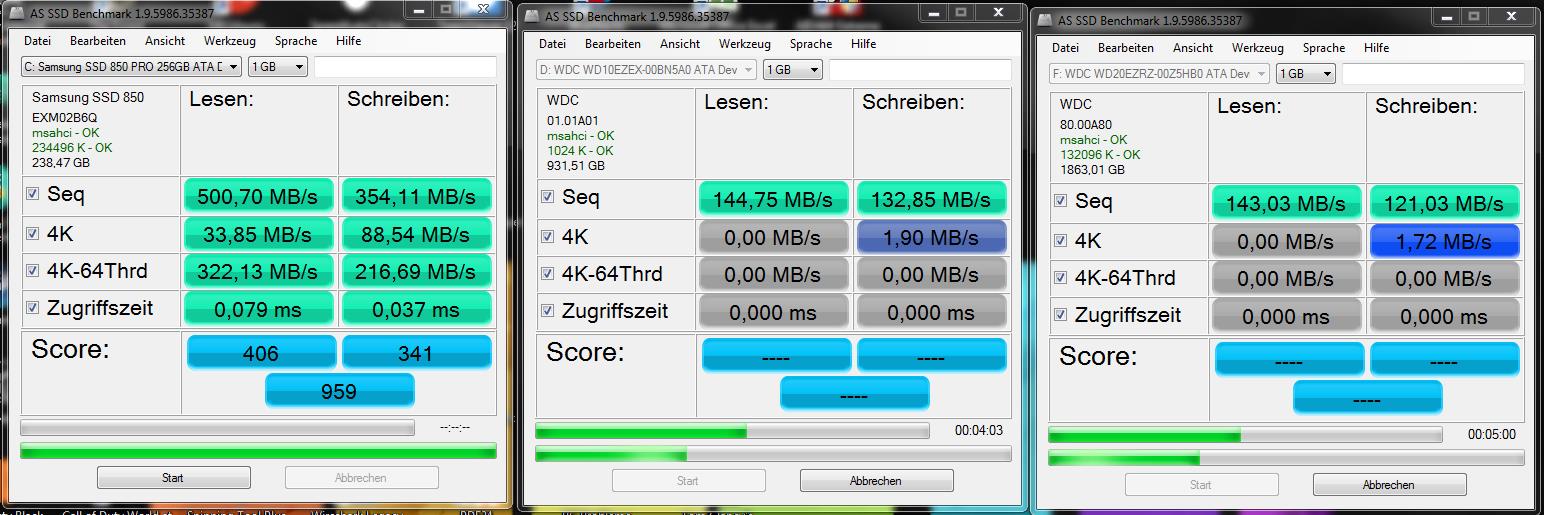This screenshot has height=515, width=1544.
Task: Disable the 4K-64Thrd test in the Samsung SSD window
Action: [32, 271]
